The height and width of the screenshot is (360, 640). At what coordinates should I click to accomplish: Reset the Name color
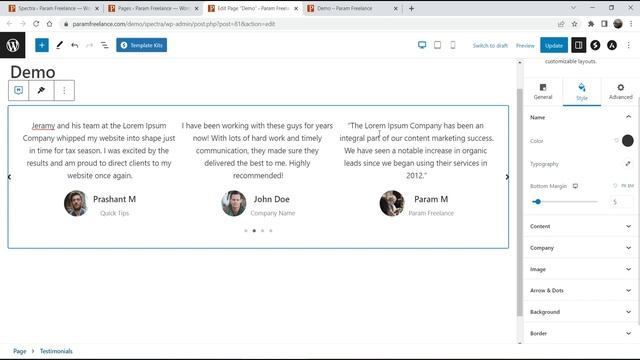point(616,141)
